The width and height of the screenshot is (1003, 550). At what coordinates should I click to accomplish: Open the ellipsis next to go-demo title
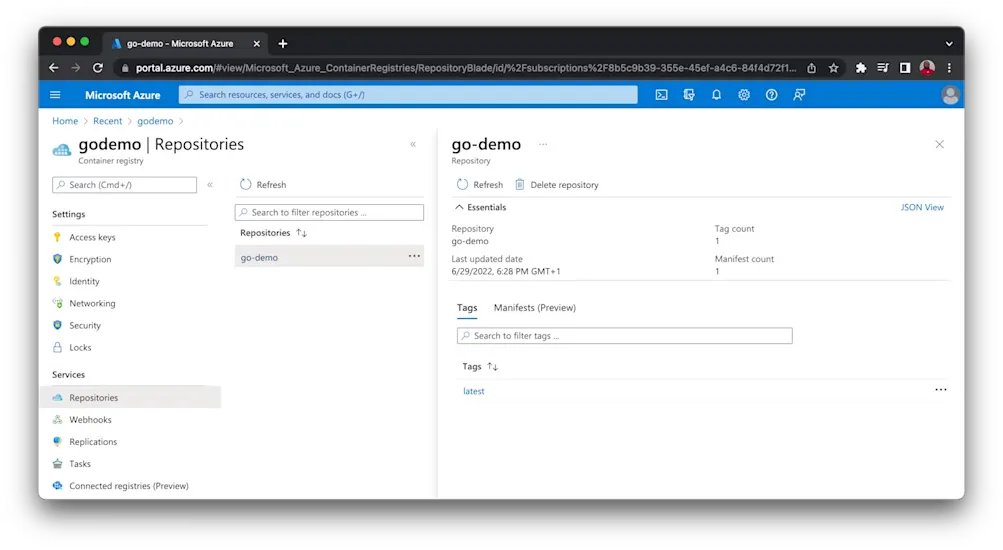543,145
